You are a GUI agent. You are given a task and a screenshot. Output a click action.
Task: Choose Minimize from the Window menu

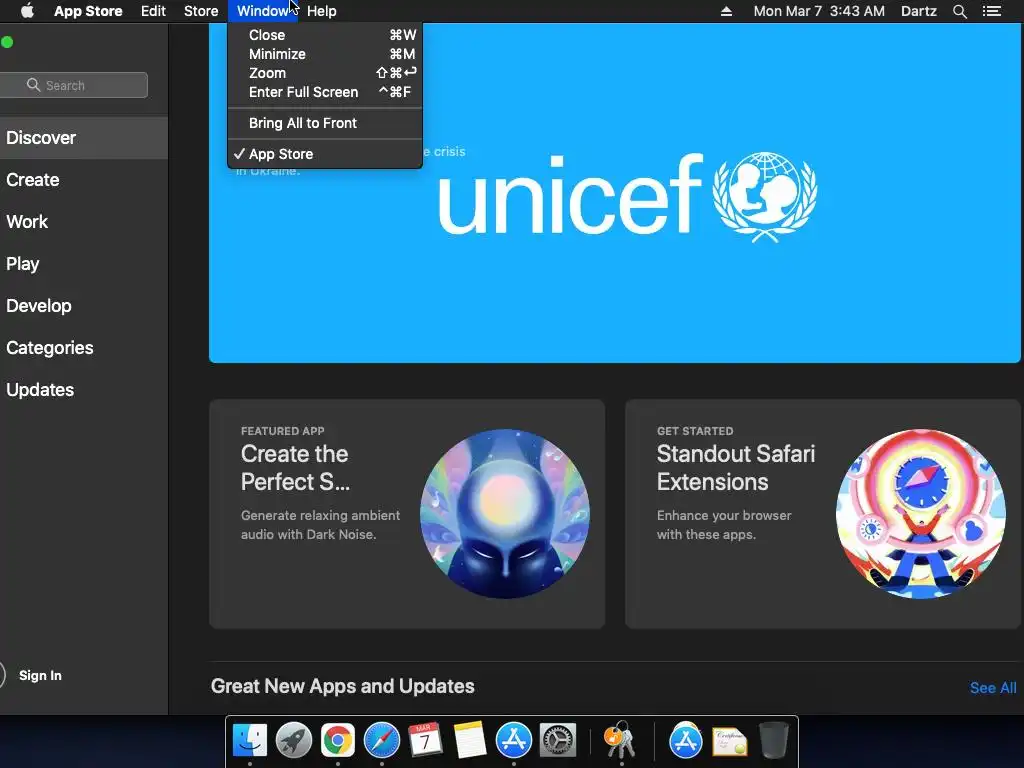[x=325, y=54]
